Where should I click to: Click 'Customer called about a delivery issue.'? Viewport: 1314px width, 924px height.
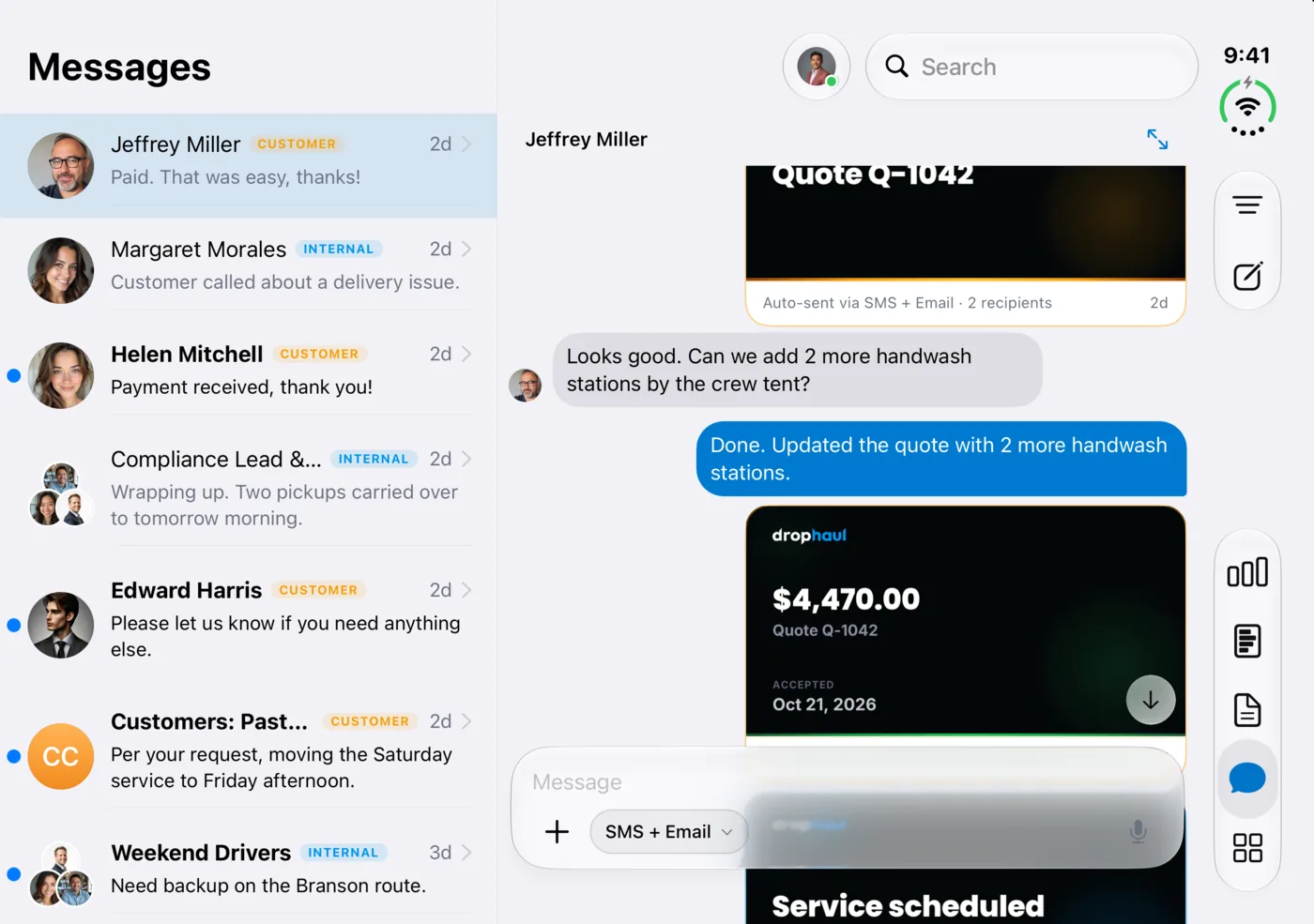pos(285,282)
